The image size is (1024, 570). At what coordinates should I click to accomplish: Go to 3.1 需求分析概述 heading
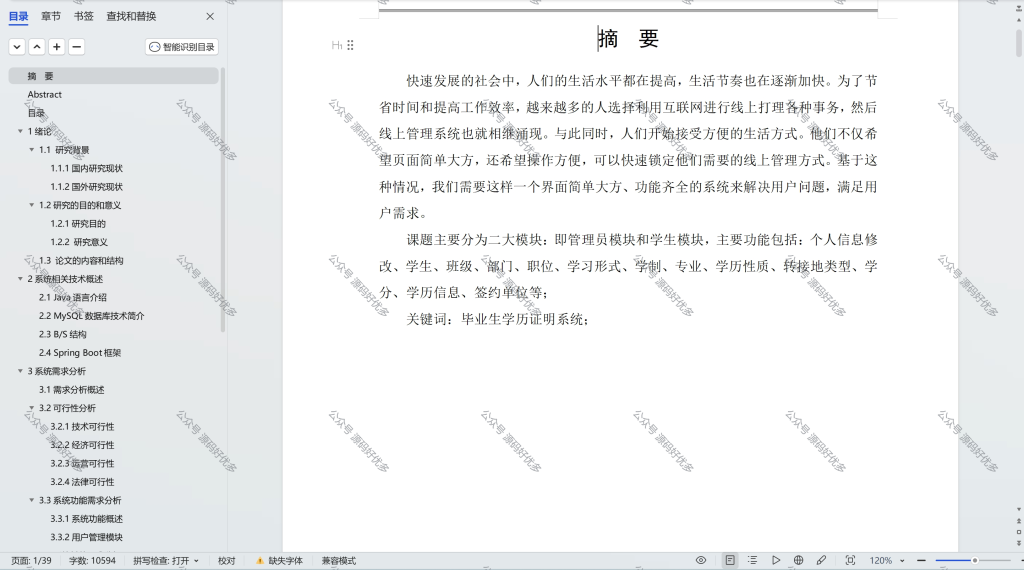tap(71, 390)
